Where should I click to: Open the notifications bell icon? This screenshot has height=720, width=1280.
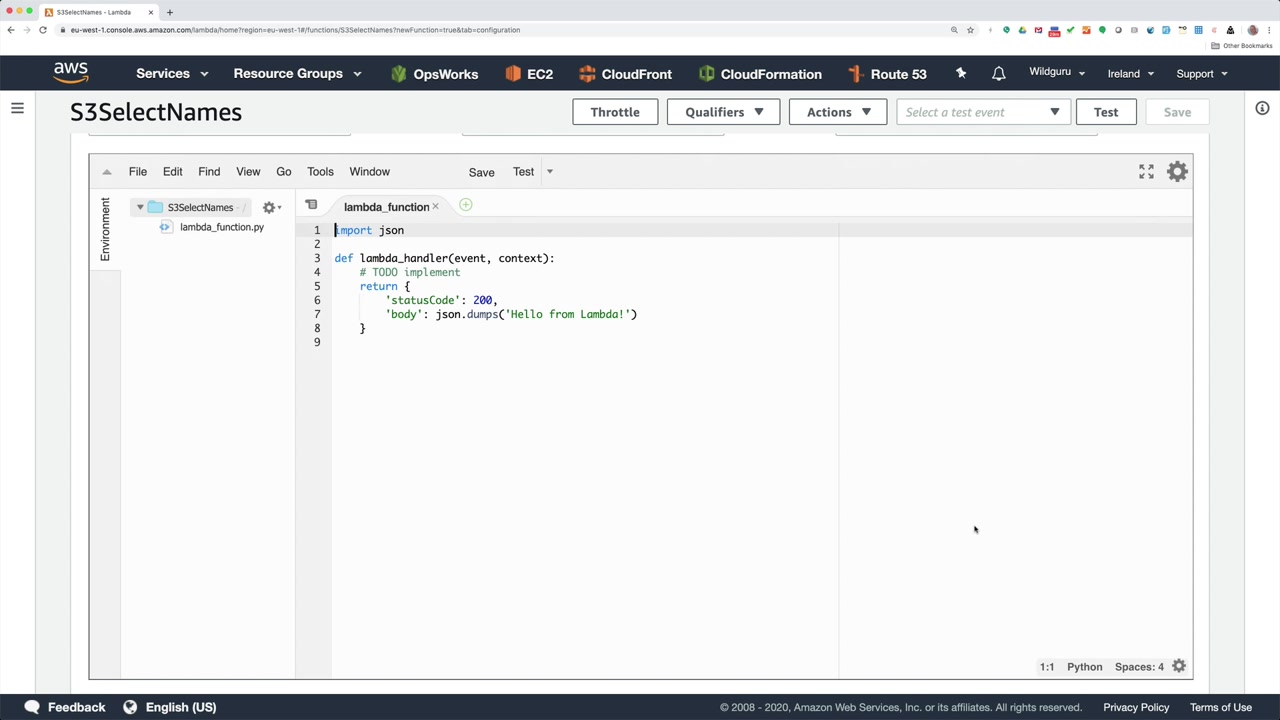(998, 74)
